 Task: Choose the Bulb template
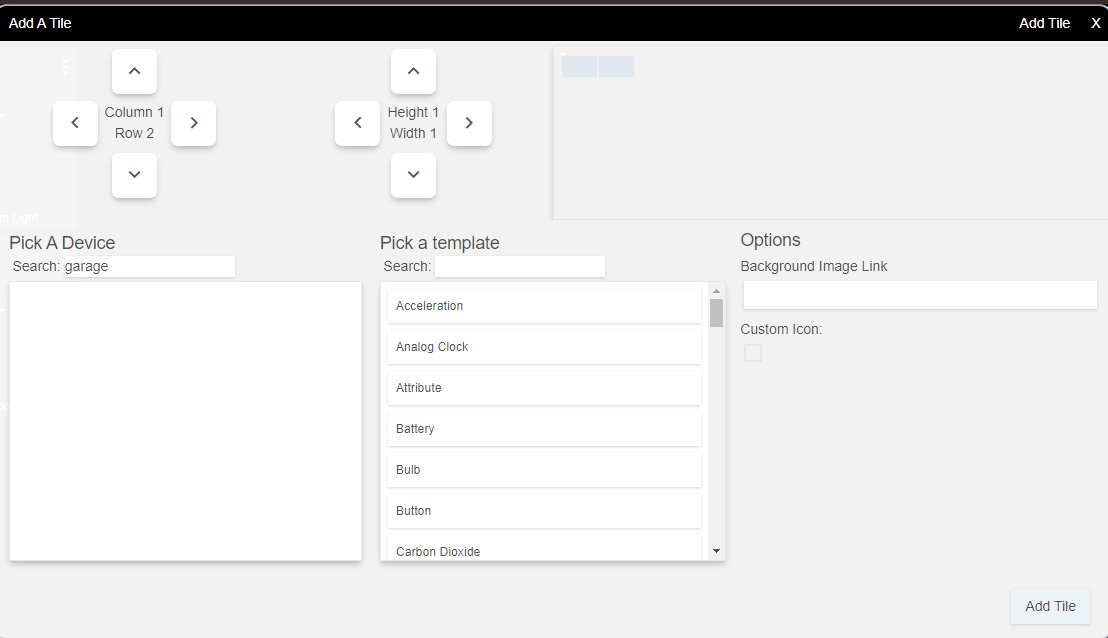(544, 470)
